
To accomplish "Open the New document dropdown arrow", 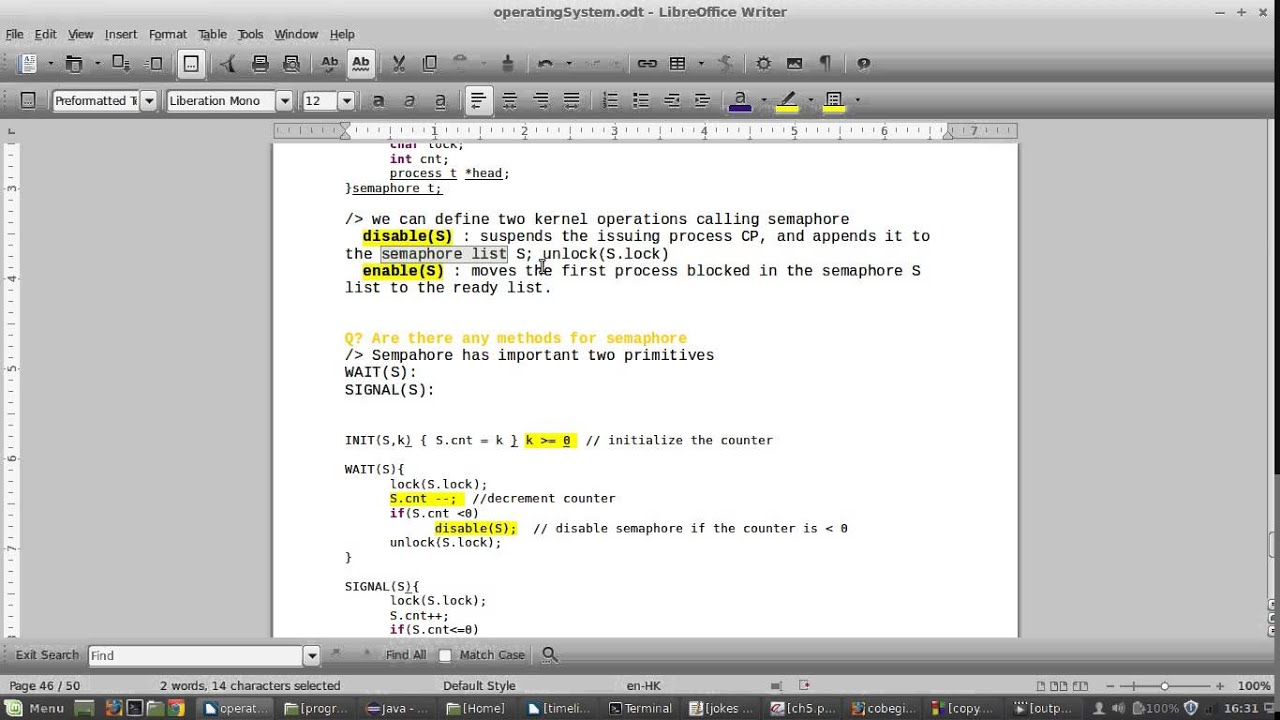I will click(x=50, y=64).
